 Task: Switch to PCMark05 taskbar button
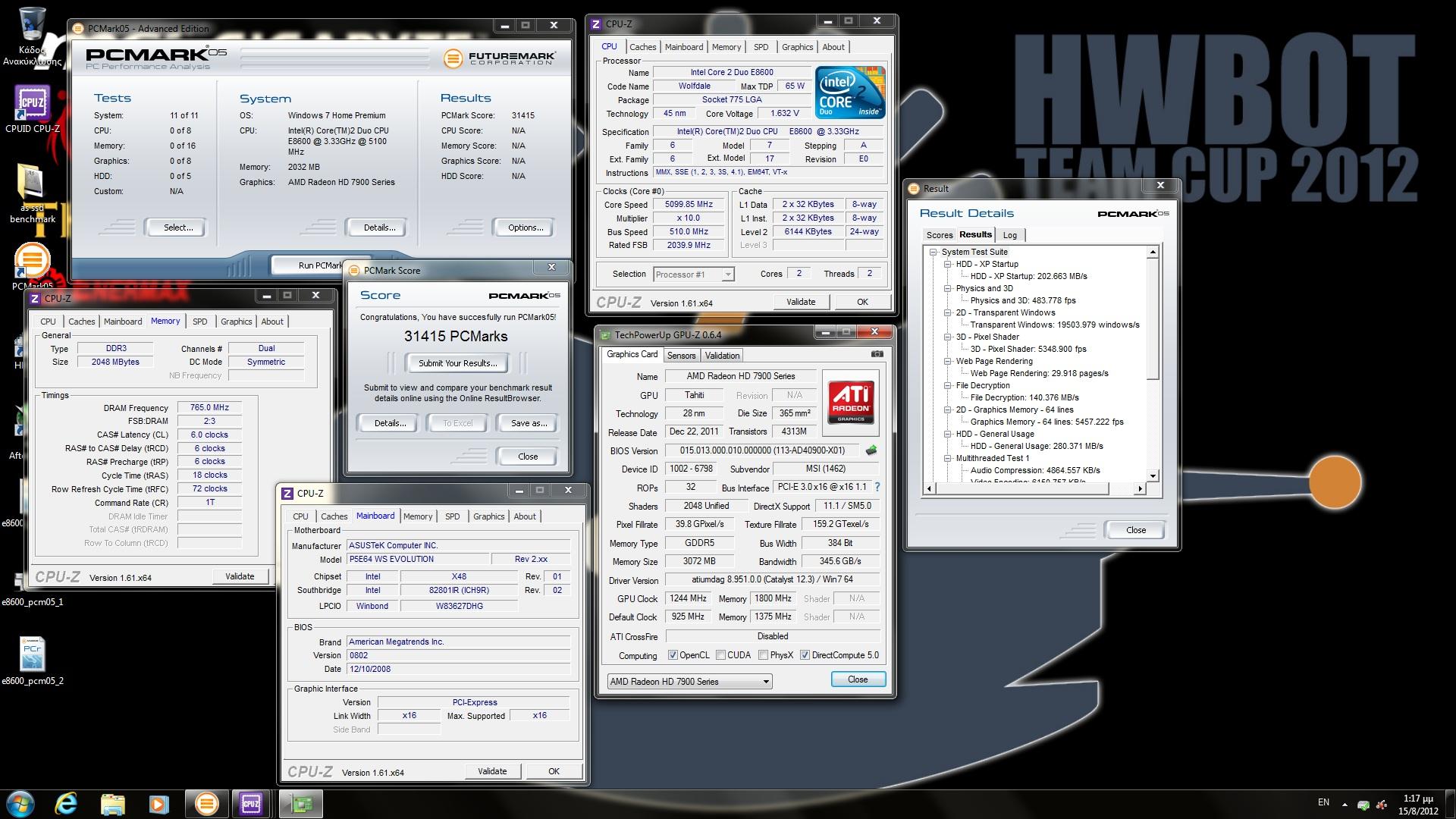point(206,803)
